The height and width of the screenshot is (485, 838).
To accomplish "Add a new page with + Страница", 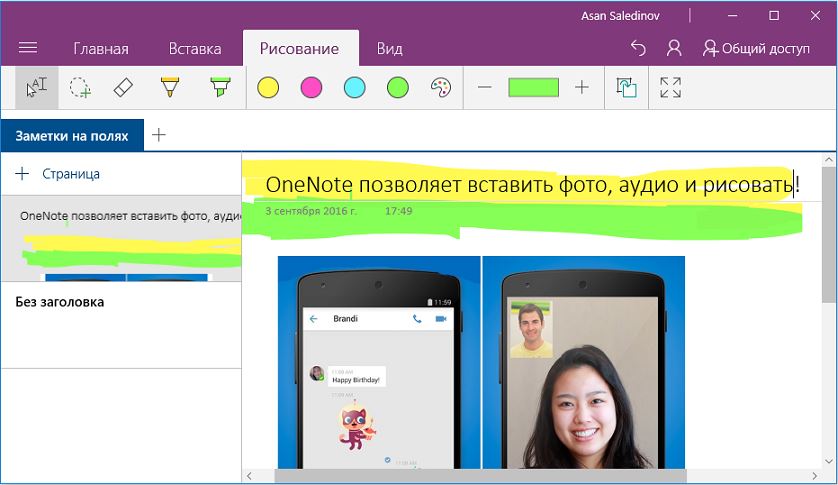I will tap(58, 174).
